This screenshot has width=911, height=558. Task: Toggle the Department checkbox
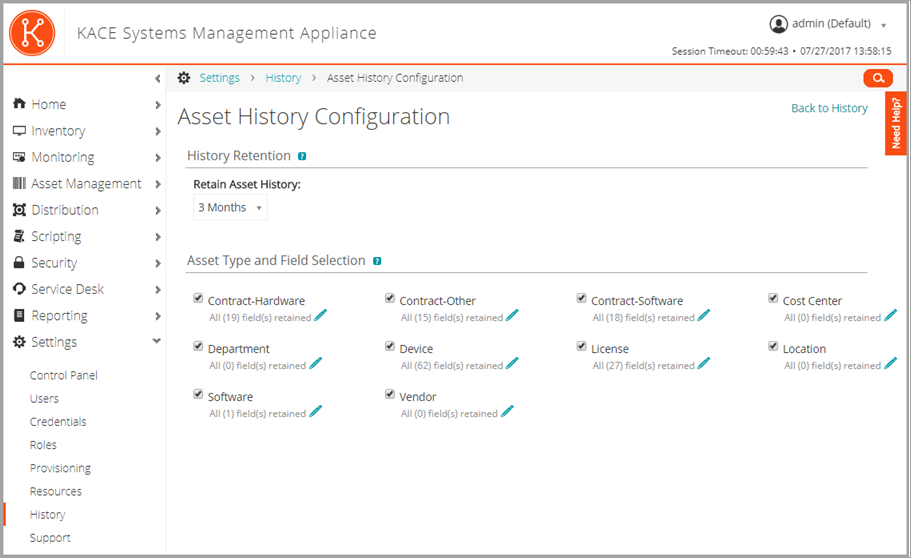point(198,346)
